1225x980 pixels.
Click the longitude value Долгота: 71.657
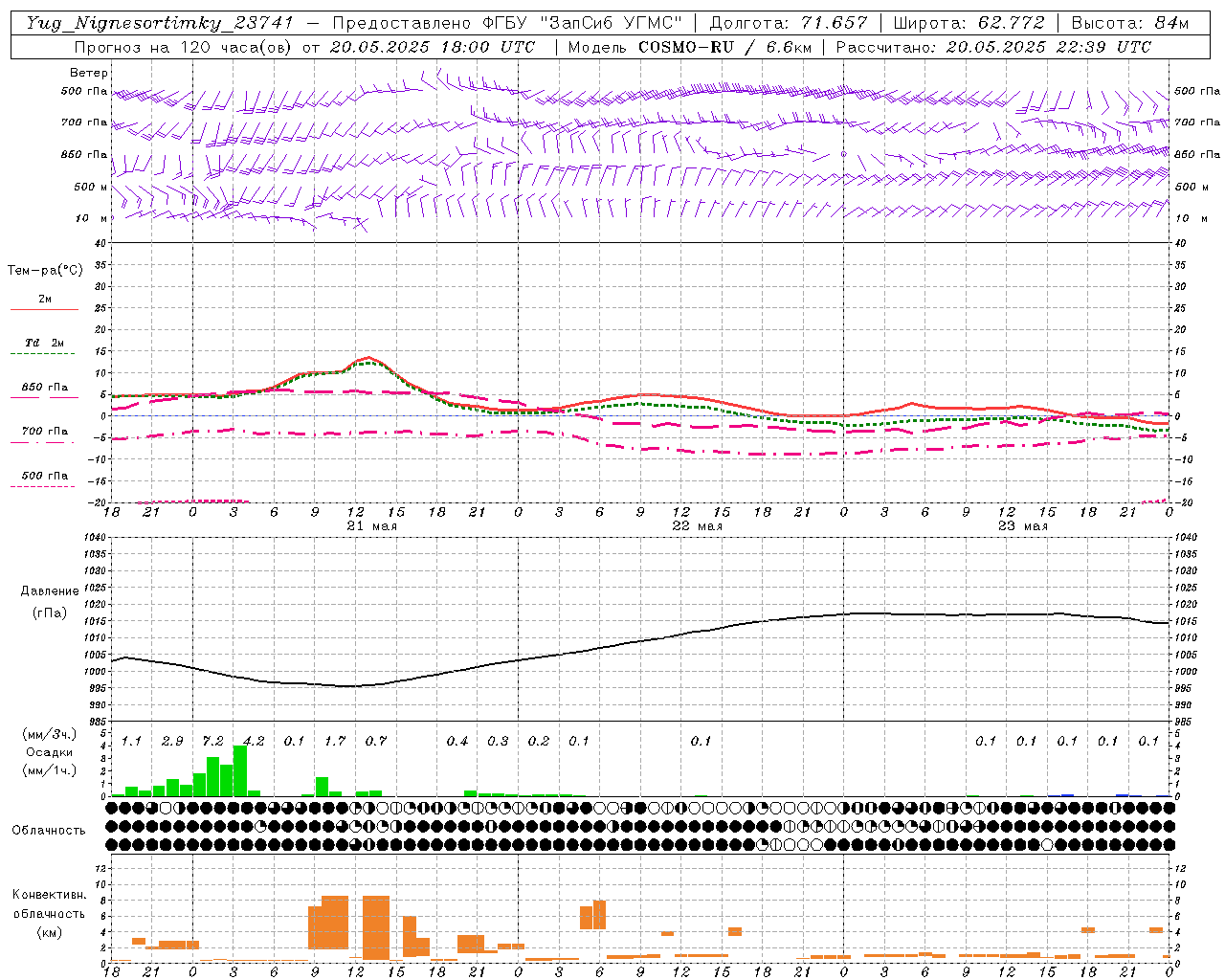789,23
